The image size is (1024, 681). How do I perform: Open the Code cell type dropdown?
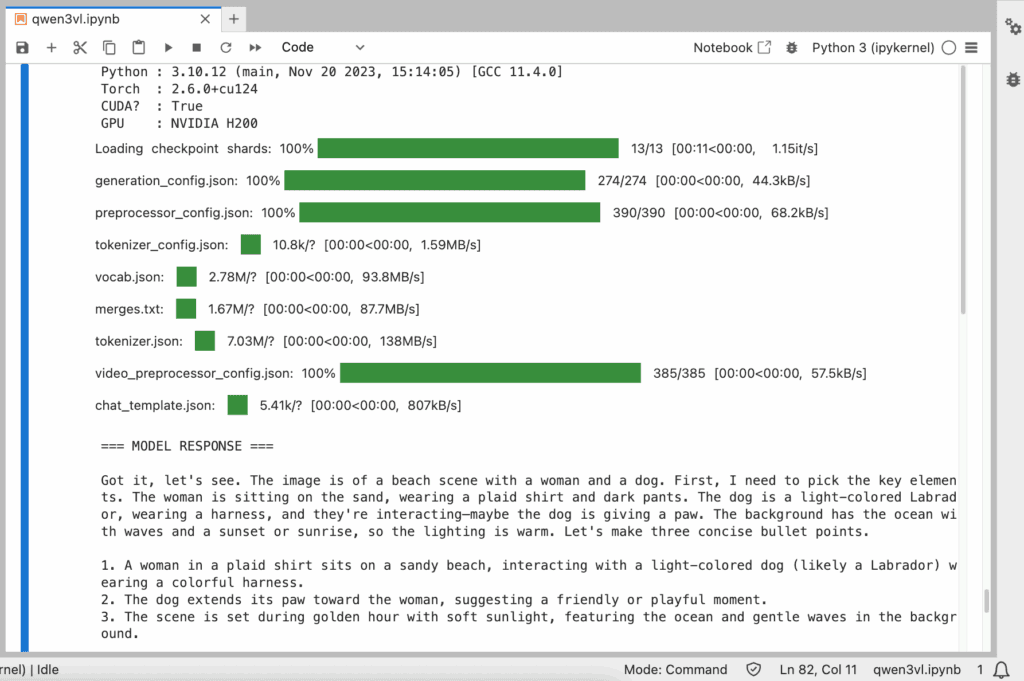click(322, 47)
